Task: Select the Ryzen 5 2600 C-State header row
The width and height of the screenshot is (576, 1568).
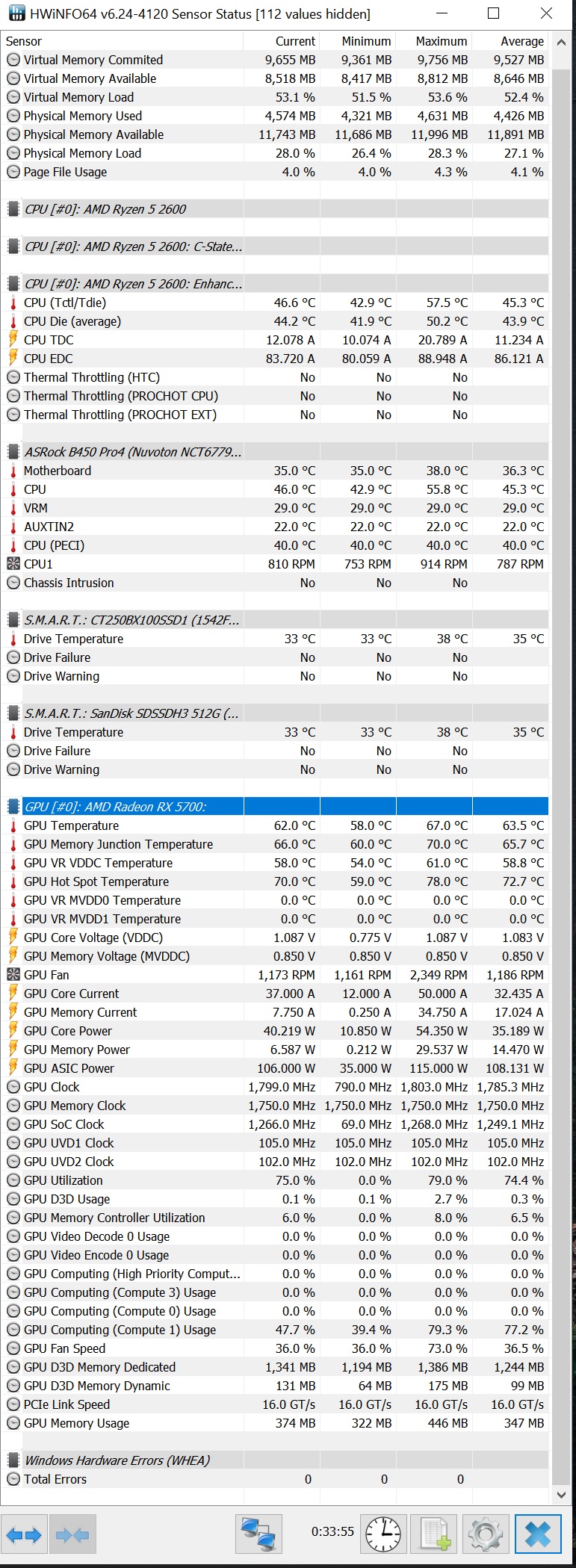Action: click(x=275, y=247)
